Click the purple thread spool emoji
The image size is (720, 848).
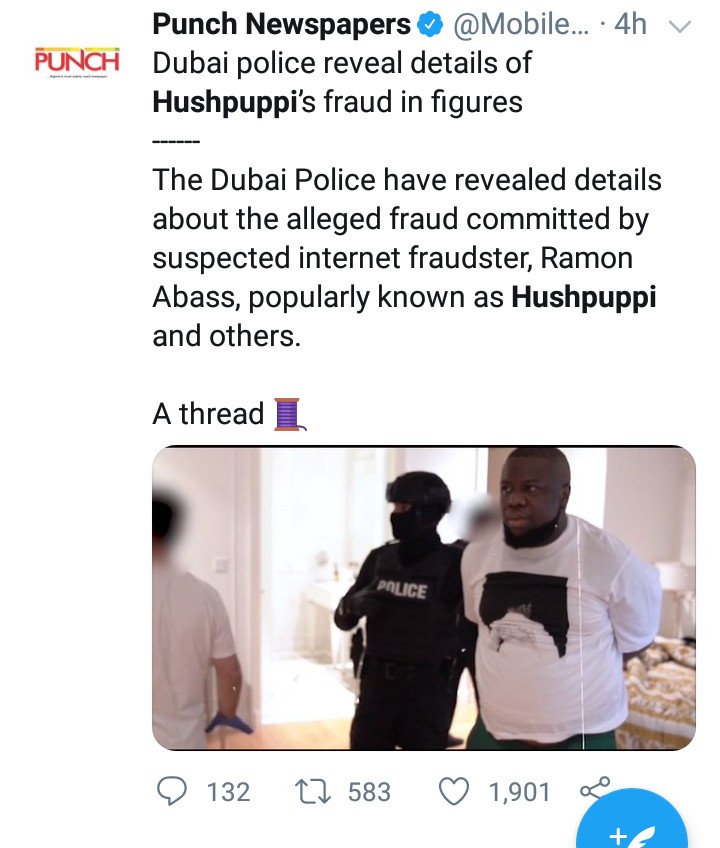287,413
